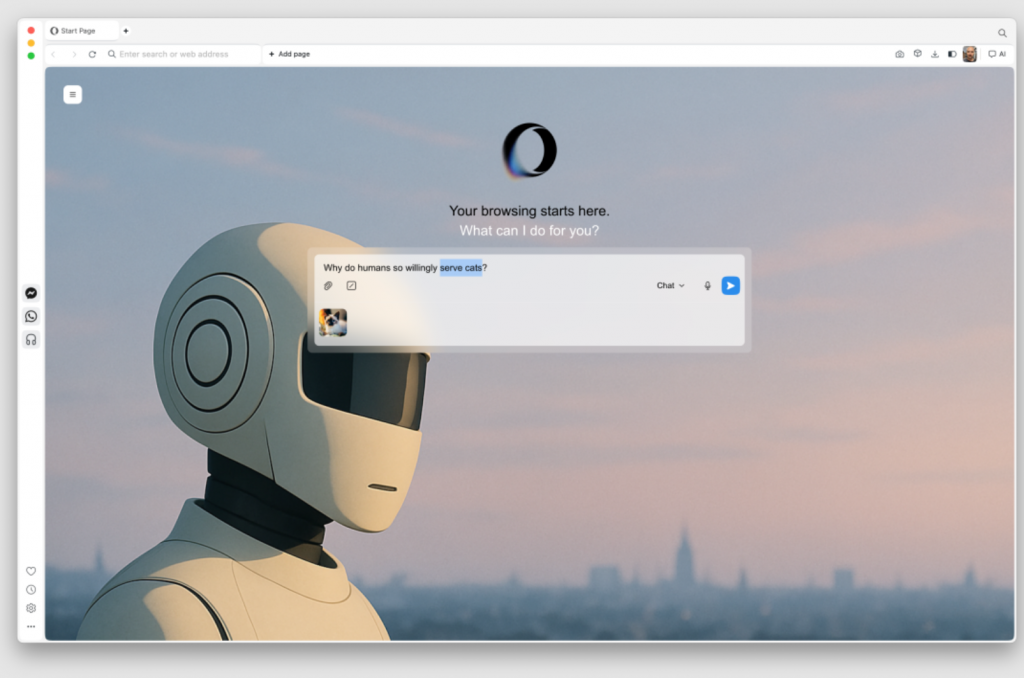Open the downloads icon in toolbar
Viewport: 1024px width, 678px height.
point(934,54)
